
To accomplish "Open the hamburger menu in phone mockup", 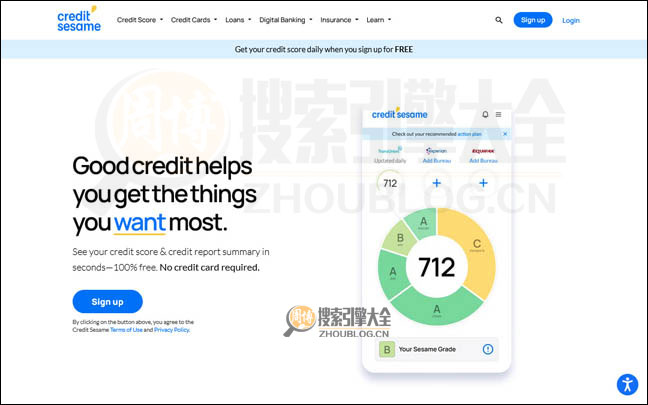I will point(498,114).
